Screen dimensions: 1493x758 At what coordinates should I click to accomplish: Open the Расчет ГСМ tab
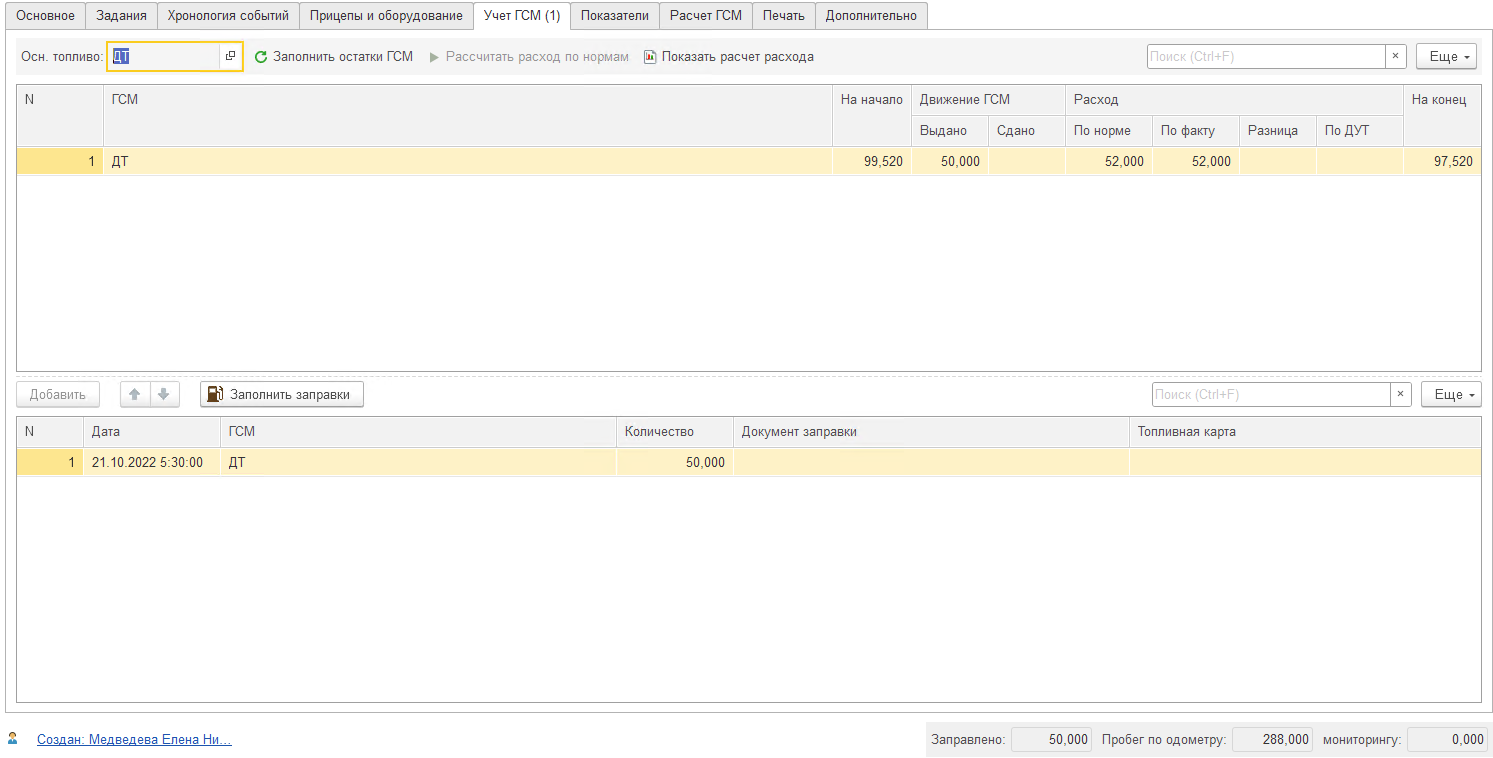pyautogui.click(x=705, y=15)
